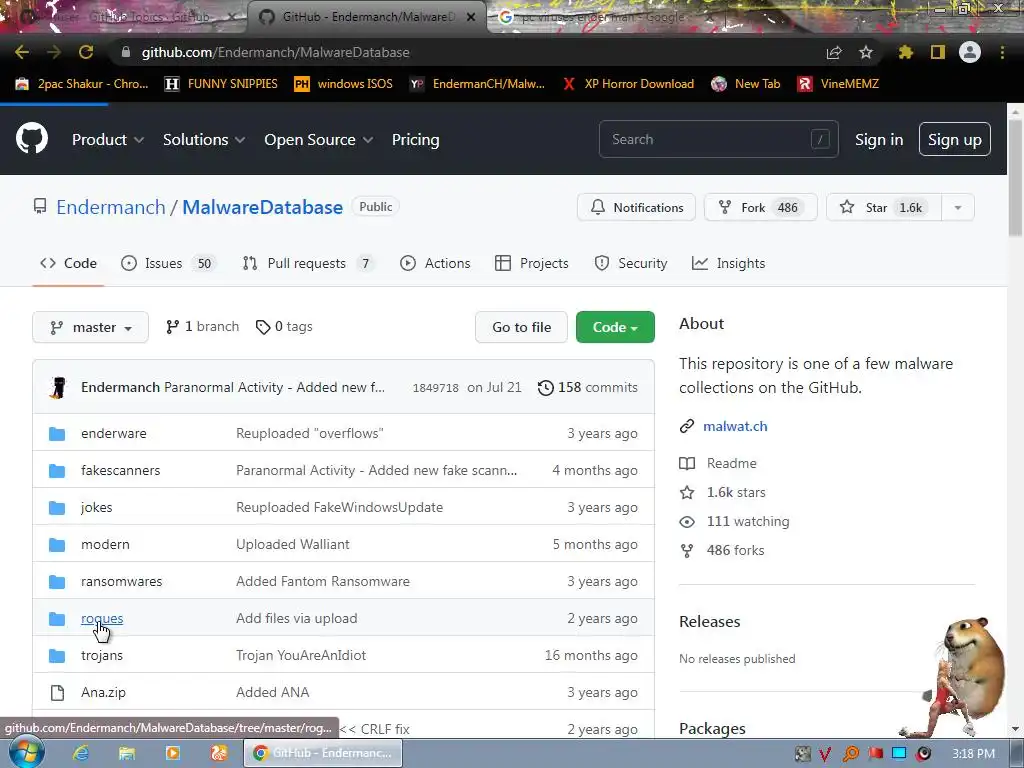The width and height of the screenshot is (1024, 768).
Task: Switch to the Actions tab
Action: click(435, 263)
